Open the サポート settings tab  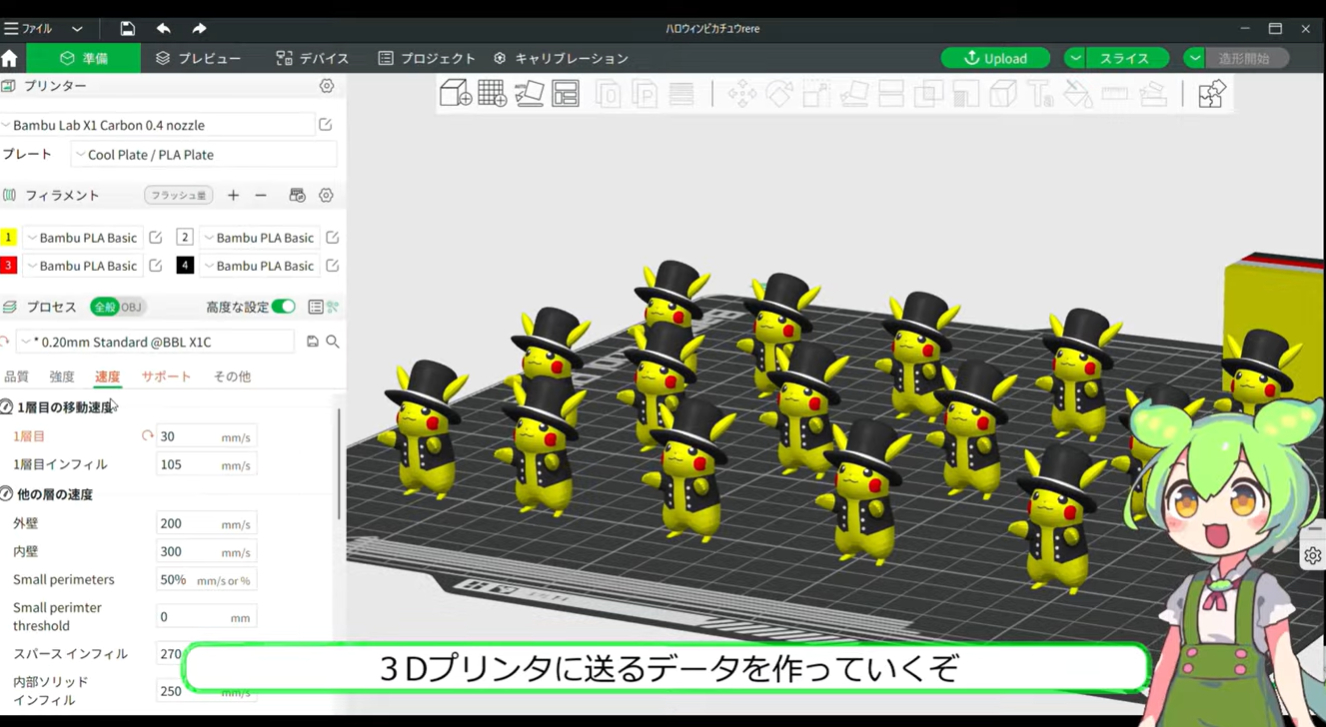click(166, 377)
